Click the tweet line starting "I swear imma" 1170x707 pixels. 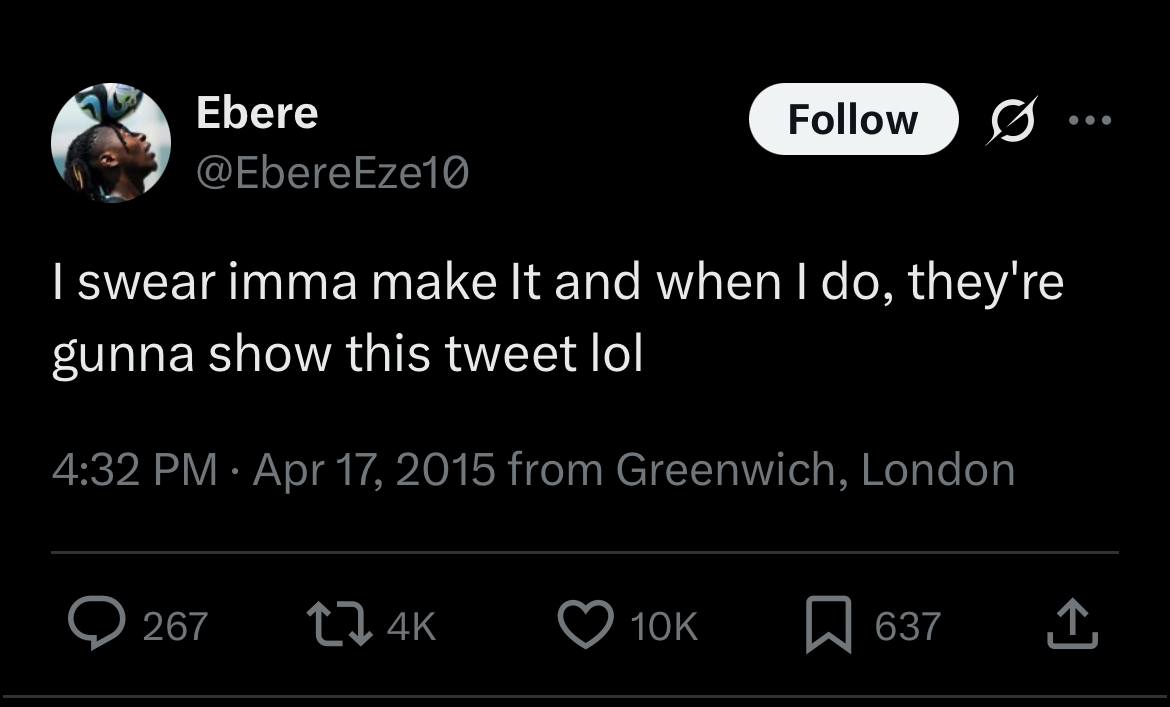(x=557, y=283)
